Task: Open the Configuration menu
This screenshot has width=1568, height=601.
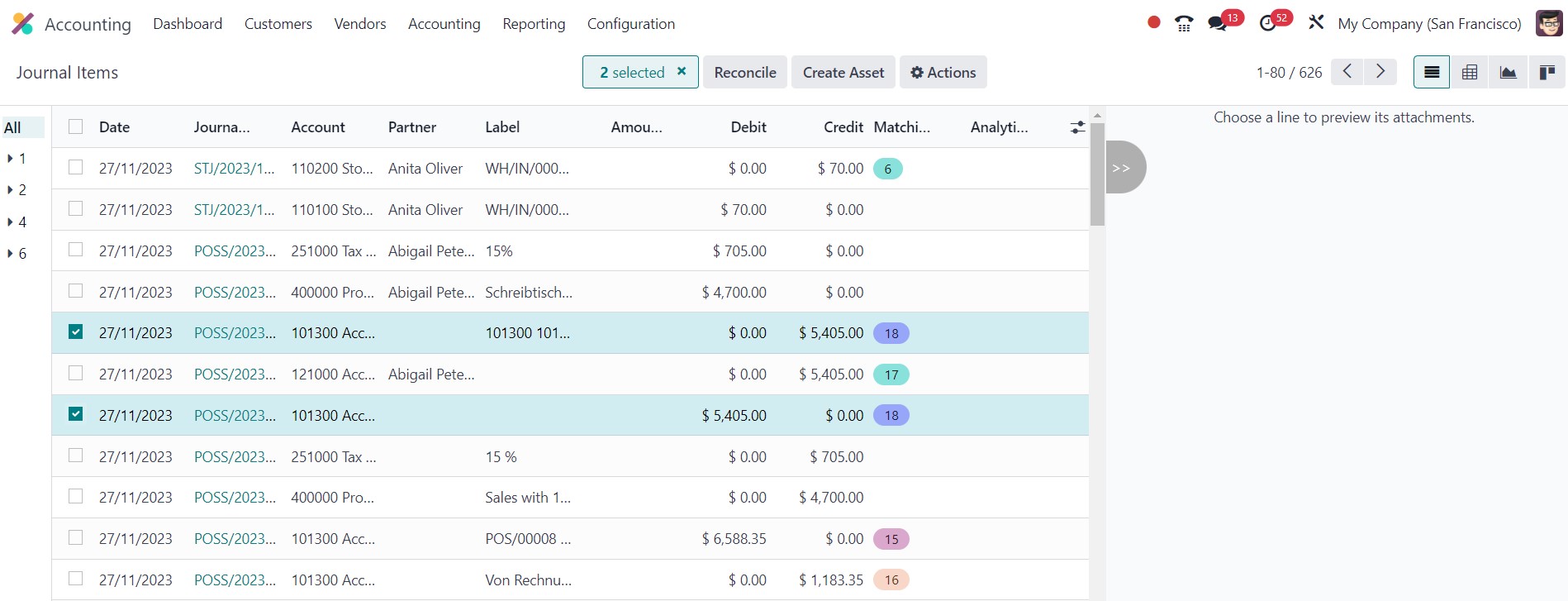Action: (631, 24)
